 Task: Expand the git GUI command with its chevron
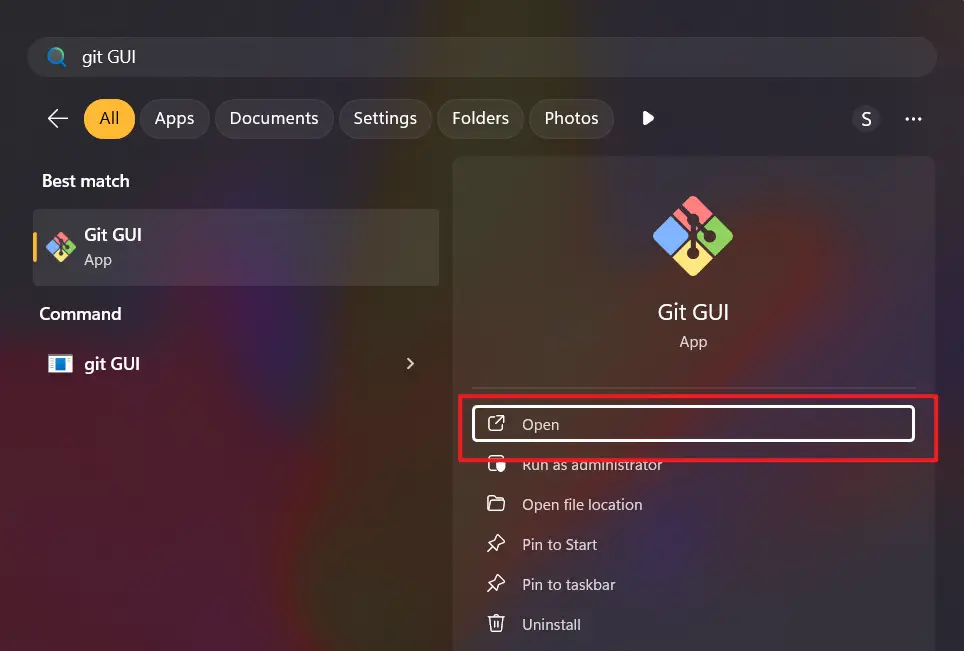410,363
